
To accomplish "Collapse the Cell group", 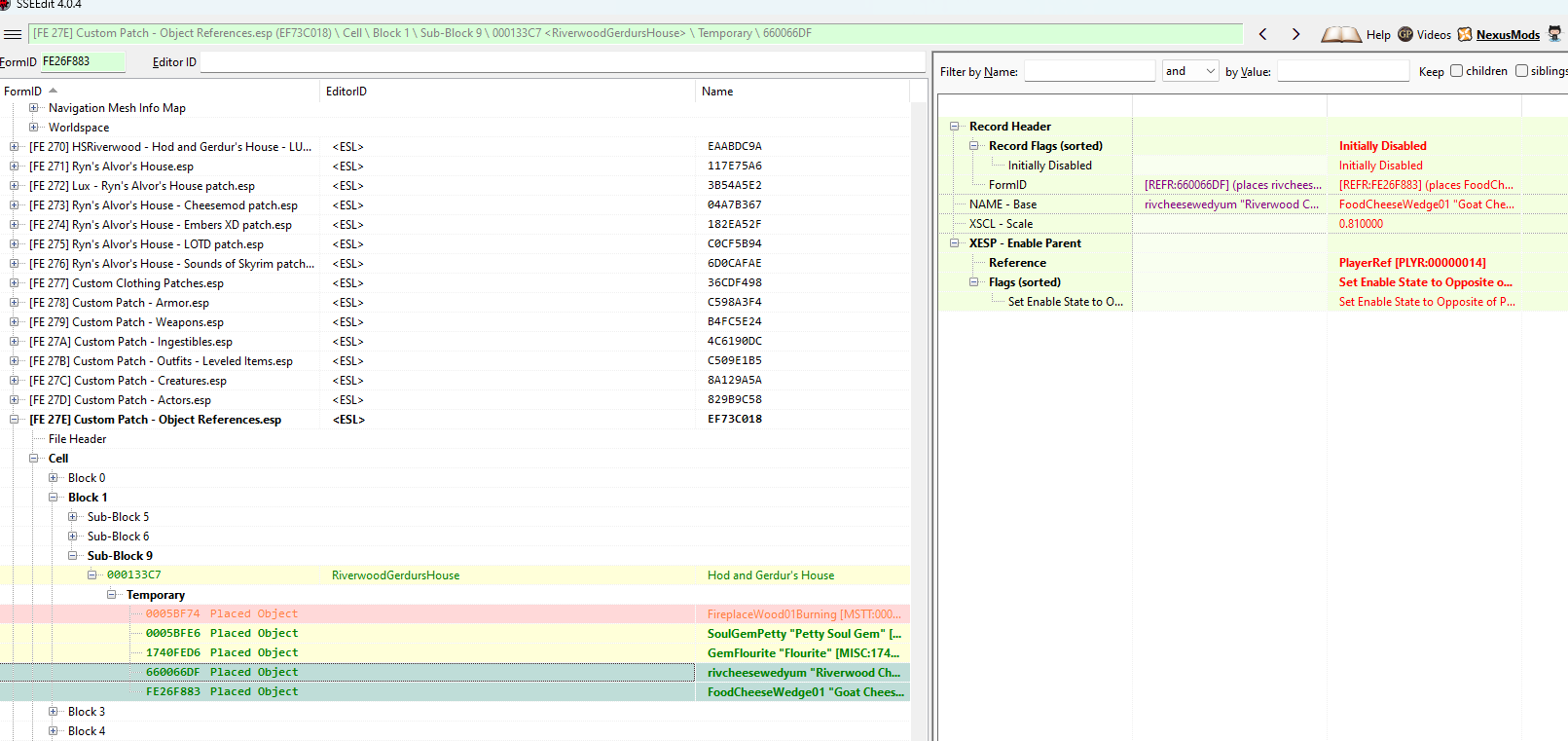I will pyautogui.click(x=34, y=459).
